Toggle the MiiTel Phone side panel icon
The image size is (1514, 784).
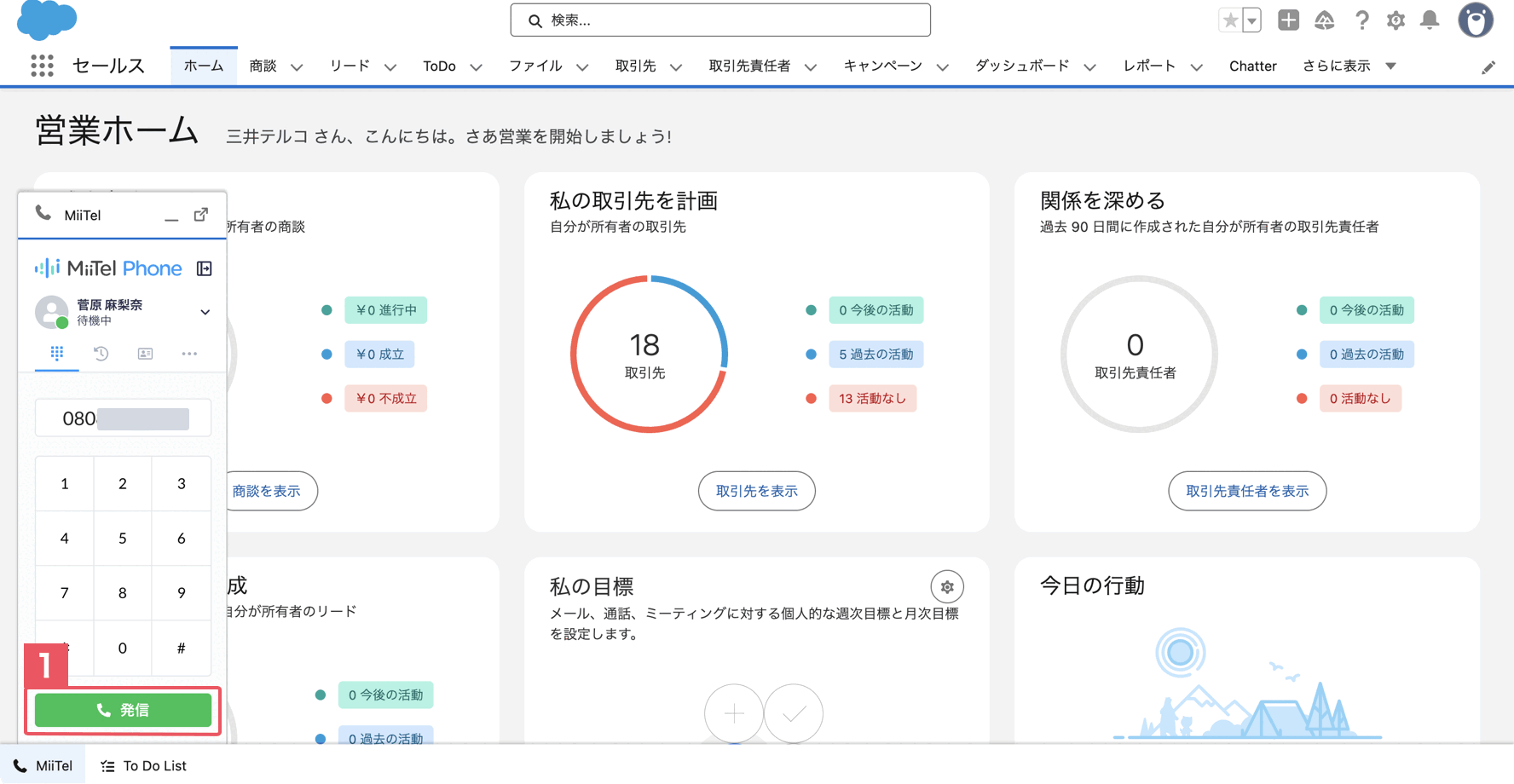click(205, 268)
